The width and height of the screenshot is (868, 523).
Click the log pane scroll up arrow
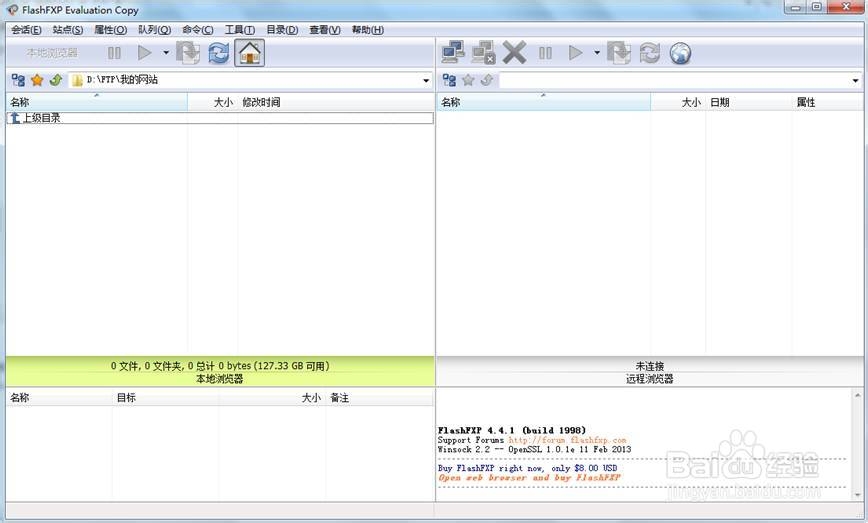(857, 395)
